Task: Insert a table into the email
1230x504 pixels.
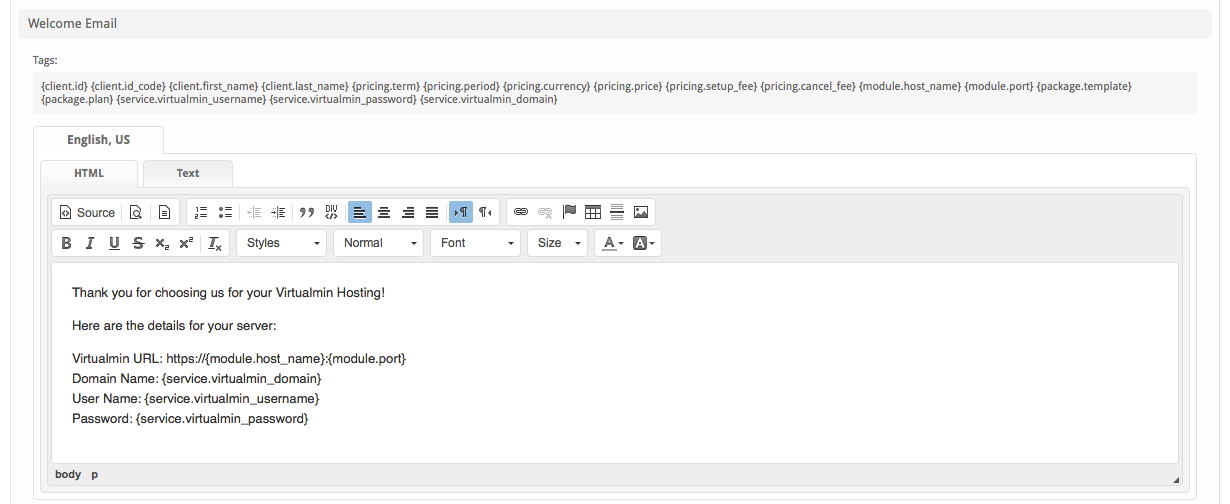Action: [x=593, y=212]
